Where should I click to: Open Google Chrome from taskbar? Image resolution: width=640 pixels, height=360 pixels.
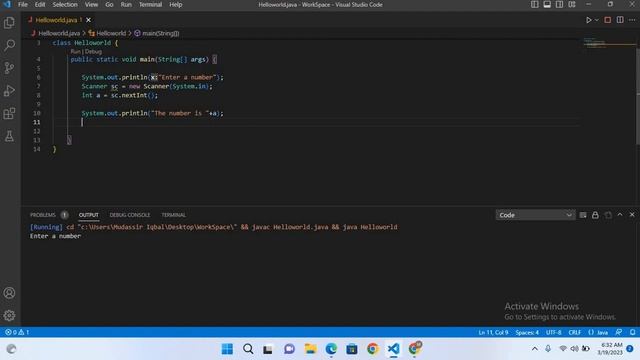coord(372,349)
